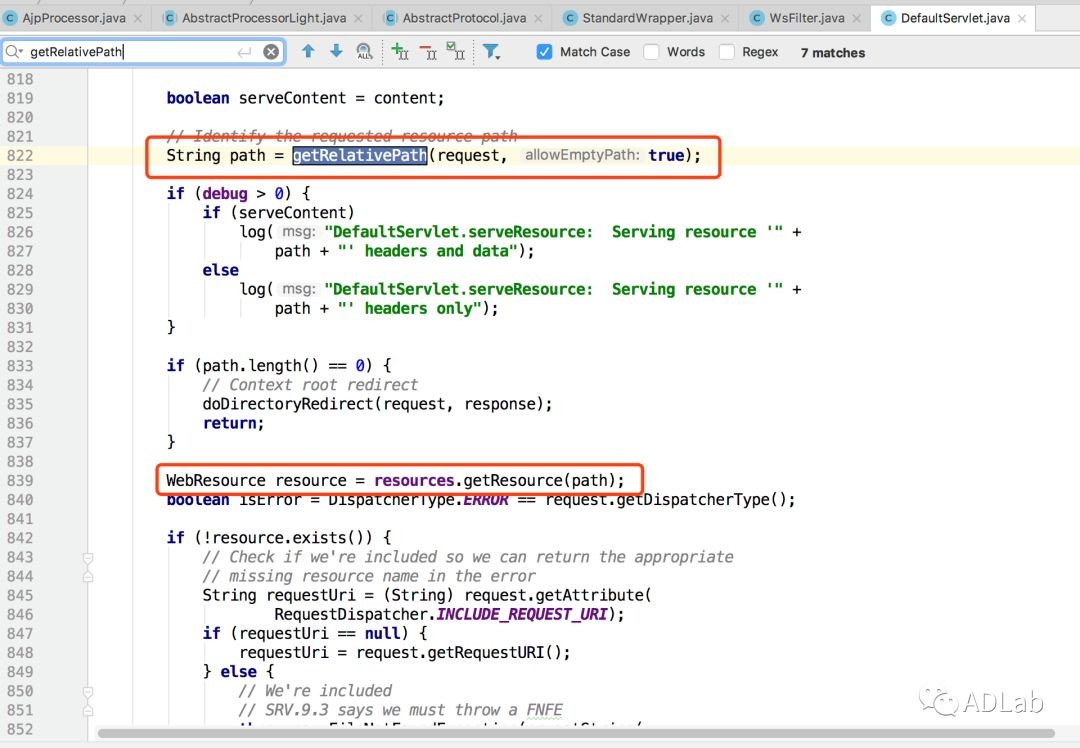Viewport: 1080px width, 748px height.
Task: Click the select-all-occurrences checkmark icon in the search bar
Action: pos(455,52)
